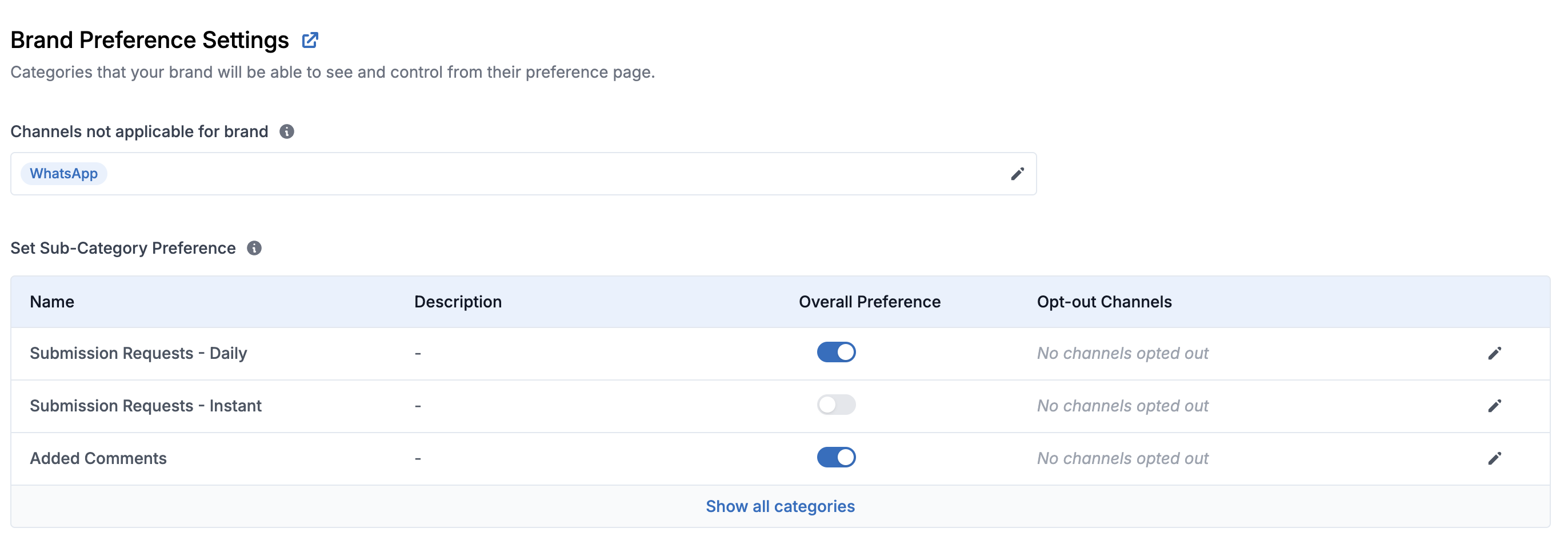This screenshot has width=1568, height=560.
Task: Click info icon beside Set Sub-Category Preference
Action: point(254,249)
